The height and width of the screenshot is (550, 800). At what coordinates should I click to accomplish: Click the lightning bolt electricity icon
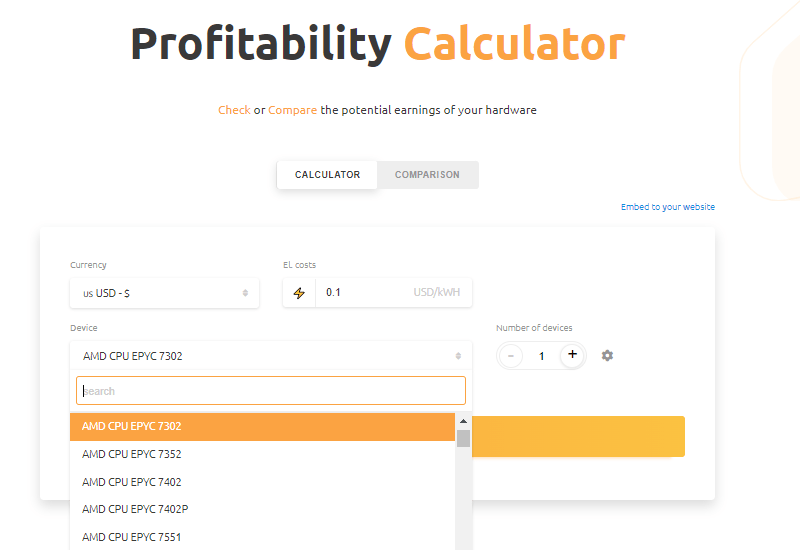[299, 293]
